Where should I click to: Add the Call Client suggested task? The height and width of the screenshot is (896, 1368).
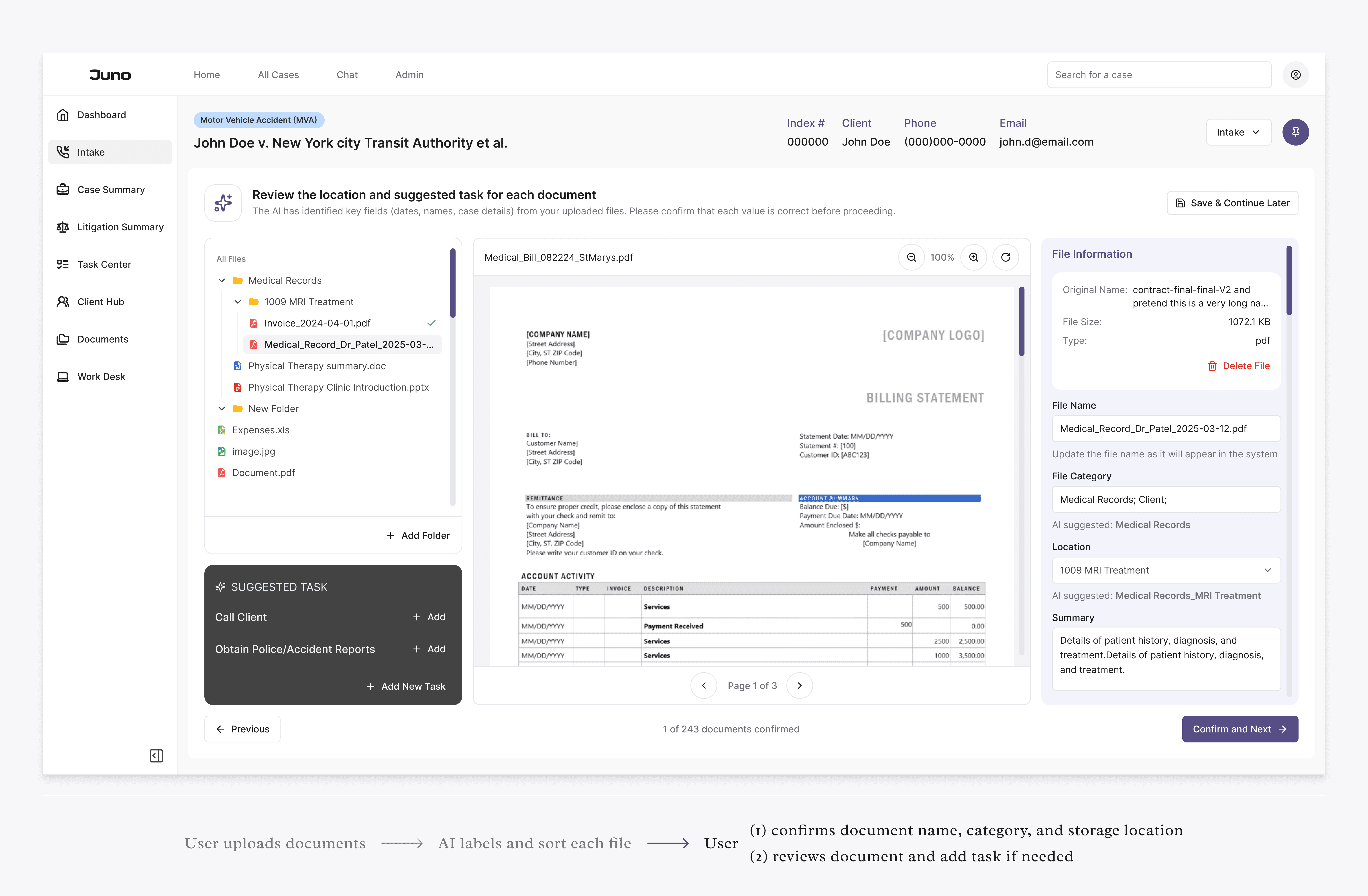[x=429, y=617]
